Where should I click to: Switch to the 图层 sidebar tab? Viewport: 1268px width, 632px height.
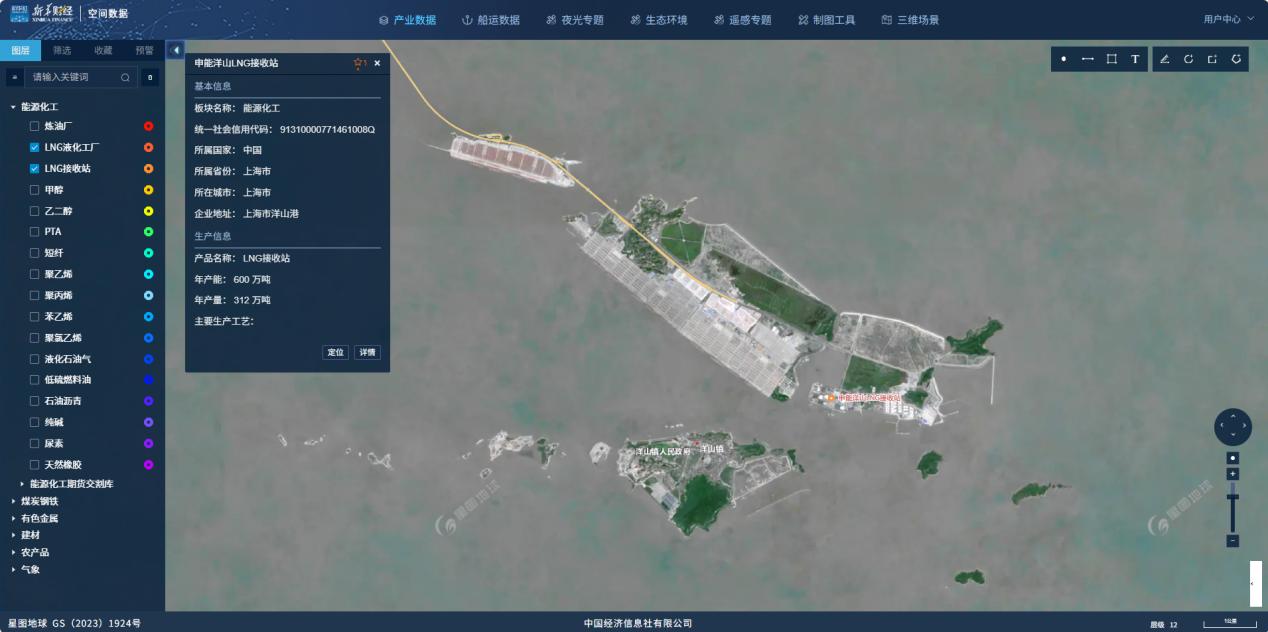[x=20, y=50]
